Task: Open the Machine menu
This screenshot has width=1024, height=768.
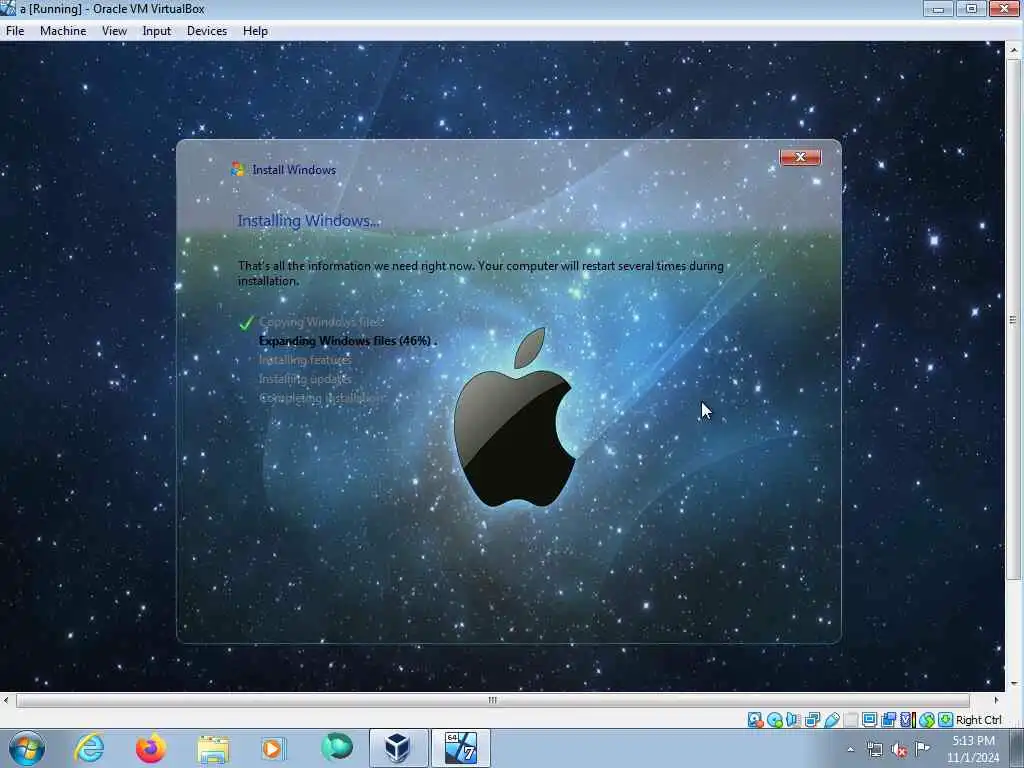Action: 63,31
